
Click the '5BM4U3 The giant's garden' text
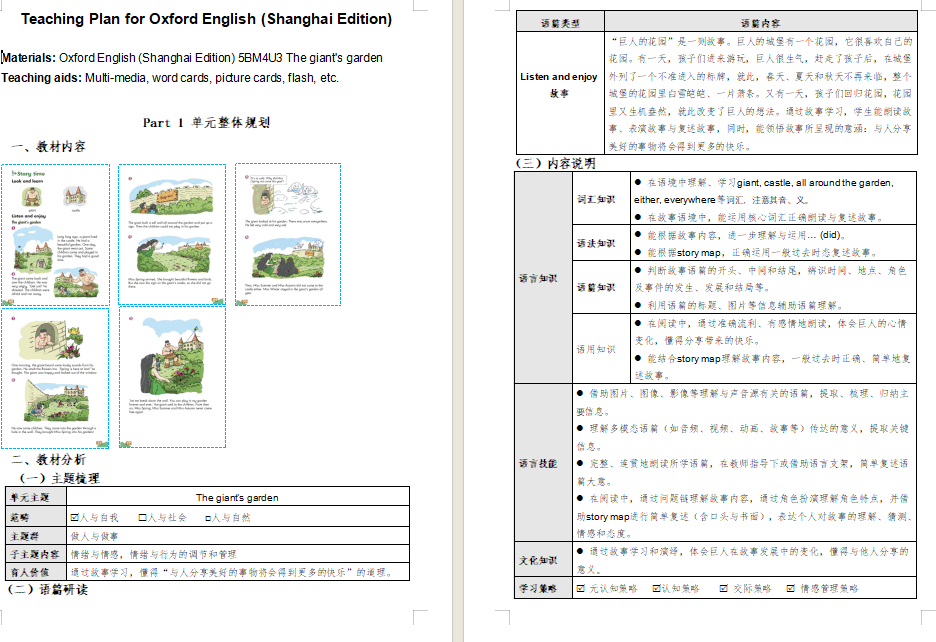pos(310,58)
